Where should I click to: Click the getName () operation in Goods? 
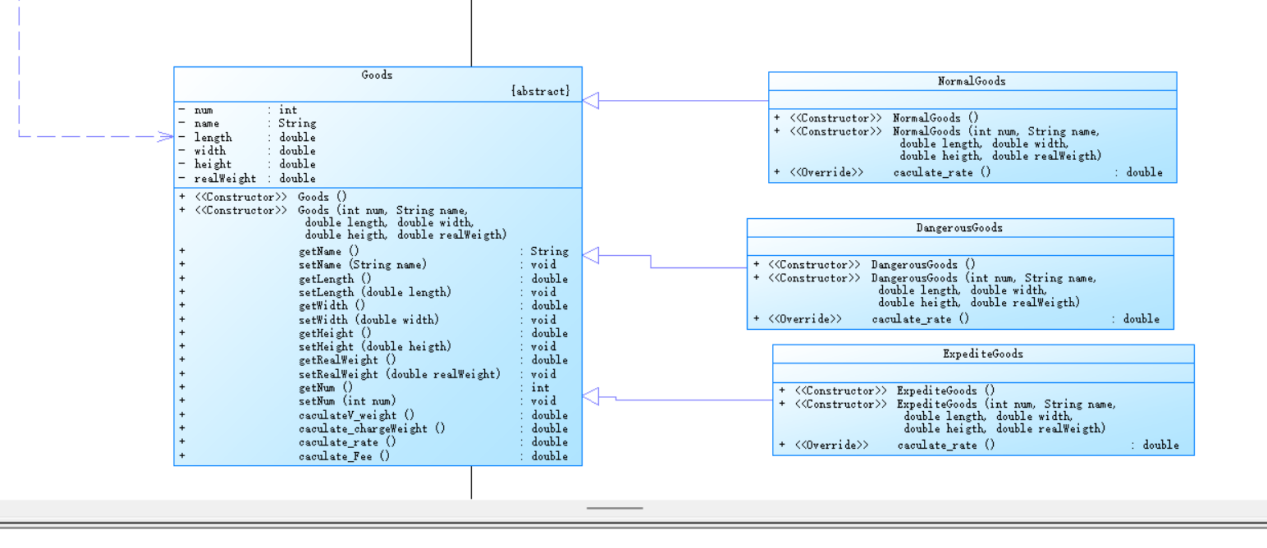pyautogui.click(x=374, y=252)
